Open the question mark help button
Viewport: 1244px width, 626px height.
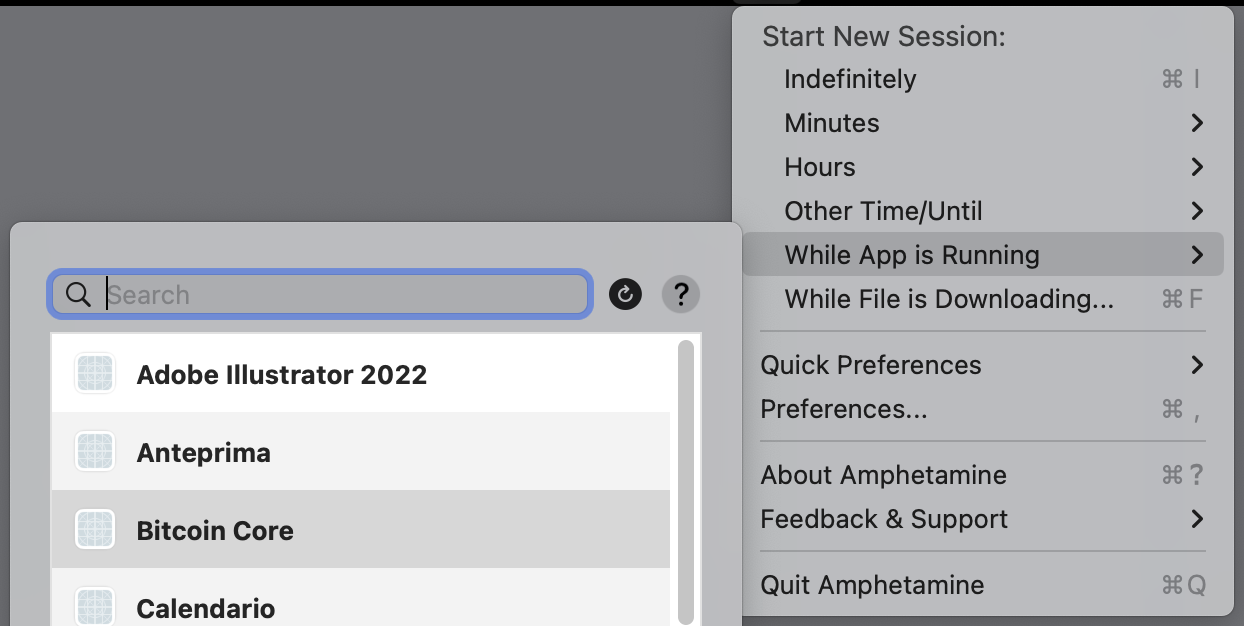pos(681,294)
